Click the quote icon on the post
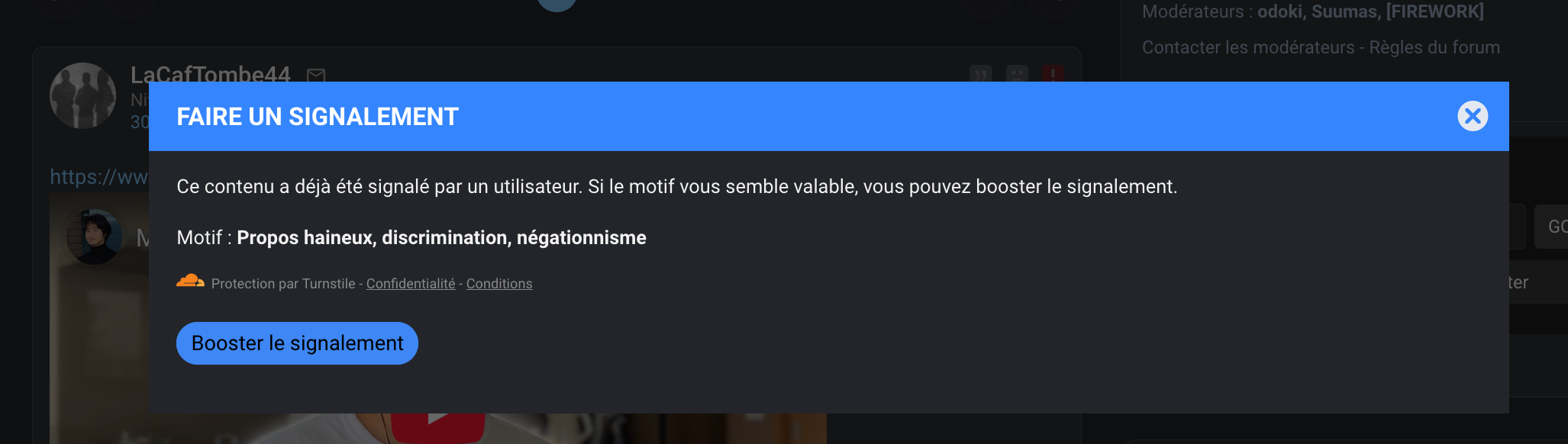The height and width of the screenshot is (444, 1568). pyautogui.click(x=981, y=74)
